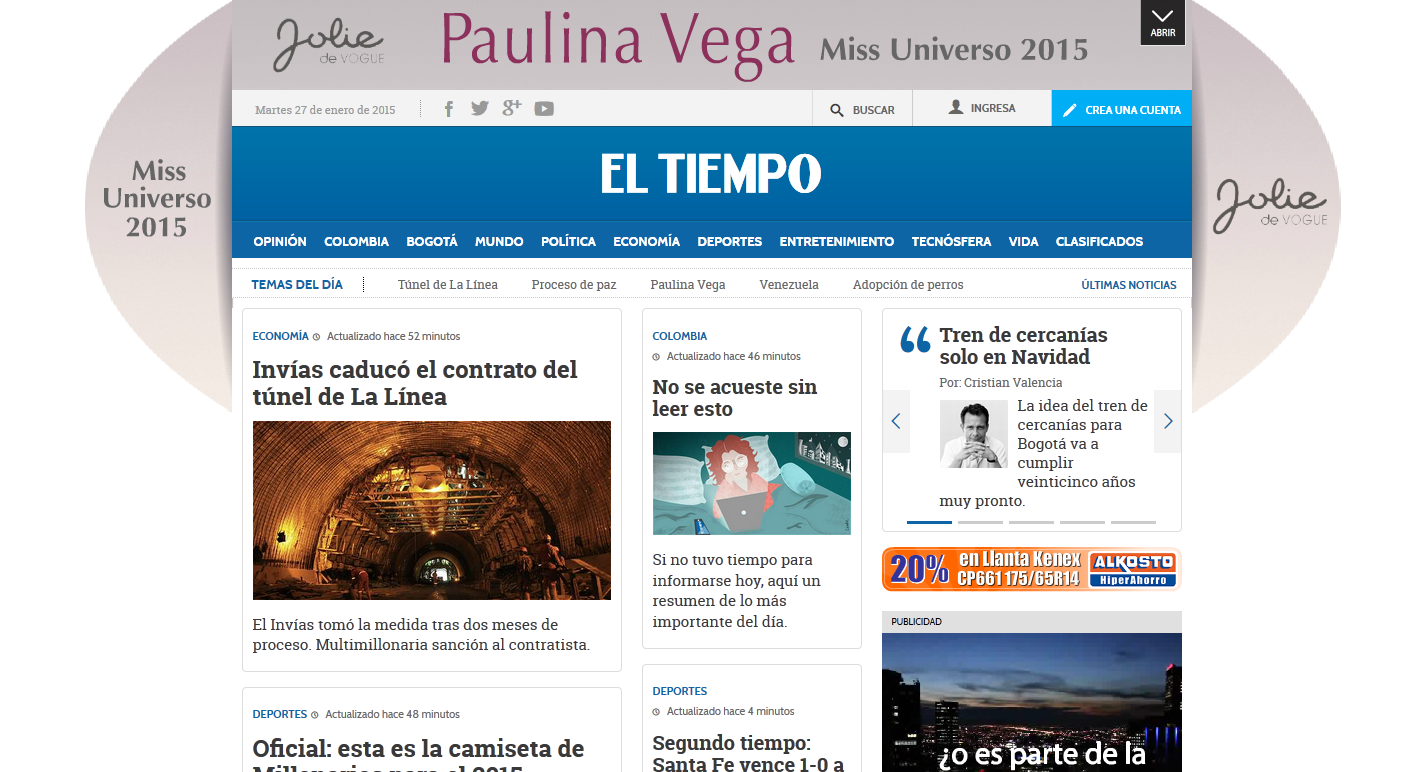Open the Clasificados section
1423x772 pixels.
pos(1099,241)
